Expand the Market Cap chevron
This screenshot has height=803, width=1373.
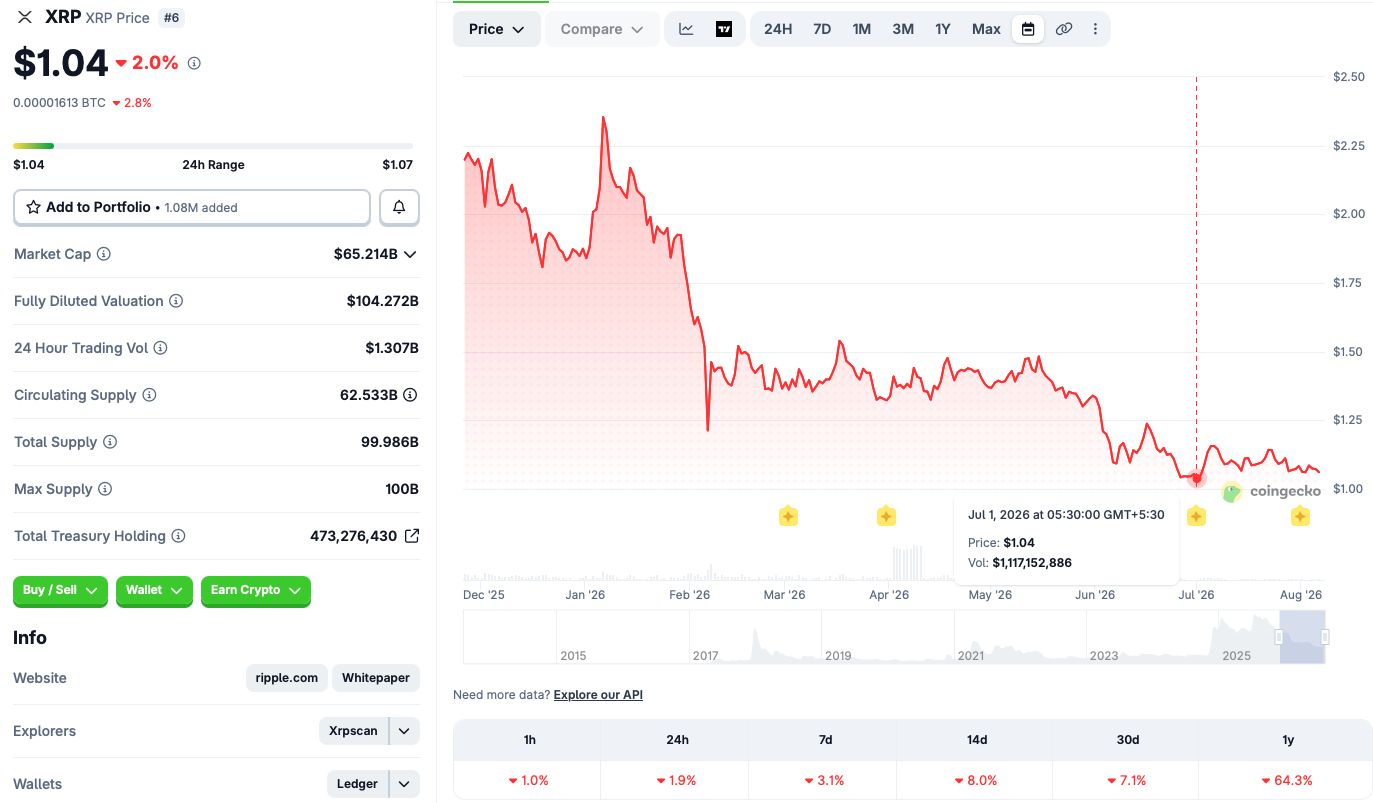pos(410,254)
